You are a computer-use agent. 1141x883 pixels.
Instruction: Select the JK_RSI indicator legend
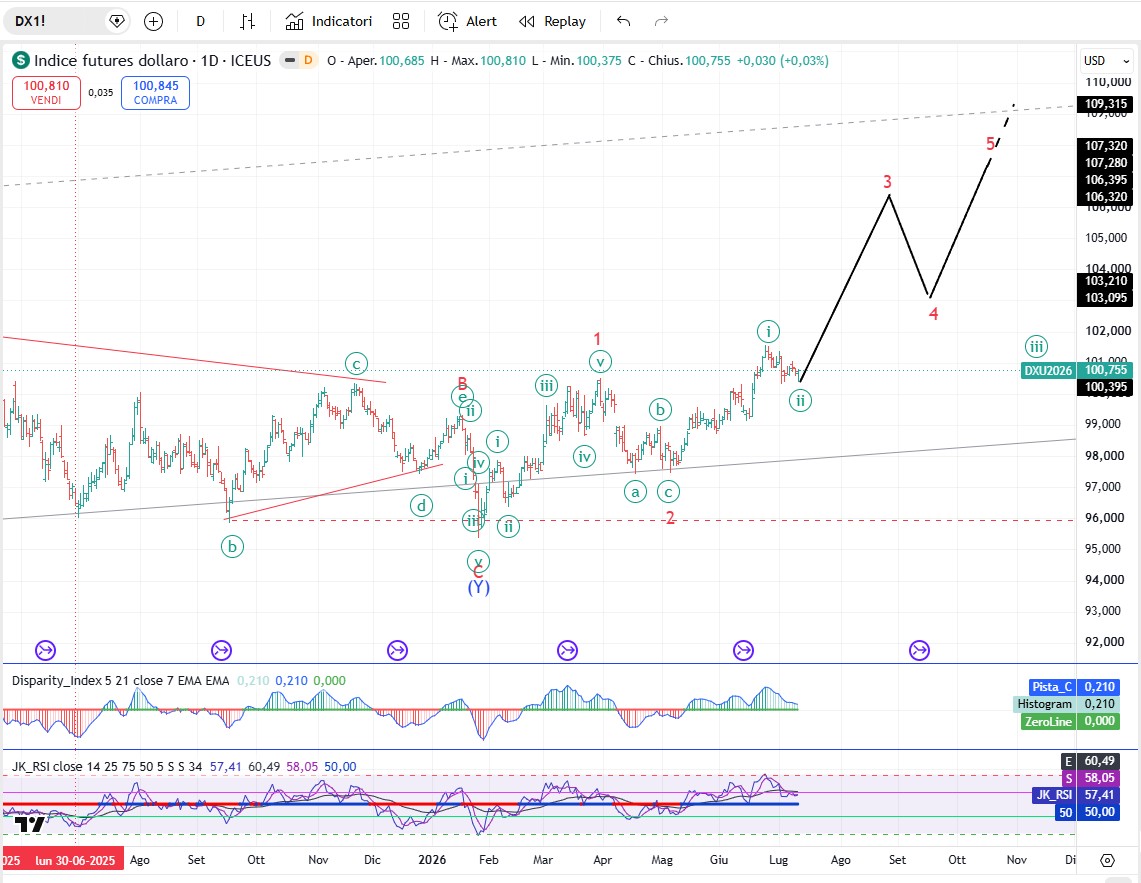107,767
